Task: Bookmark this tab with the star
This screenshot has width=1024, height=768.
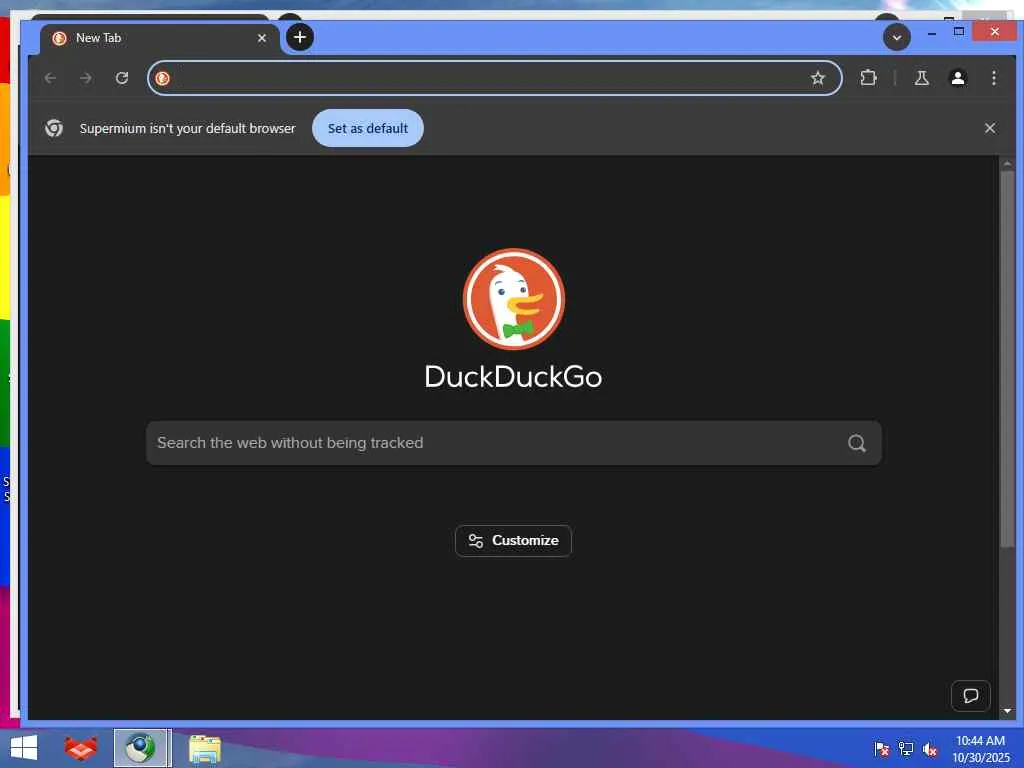Action: (818, 78)
